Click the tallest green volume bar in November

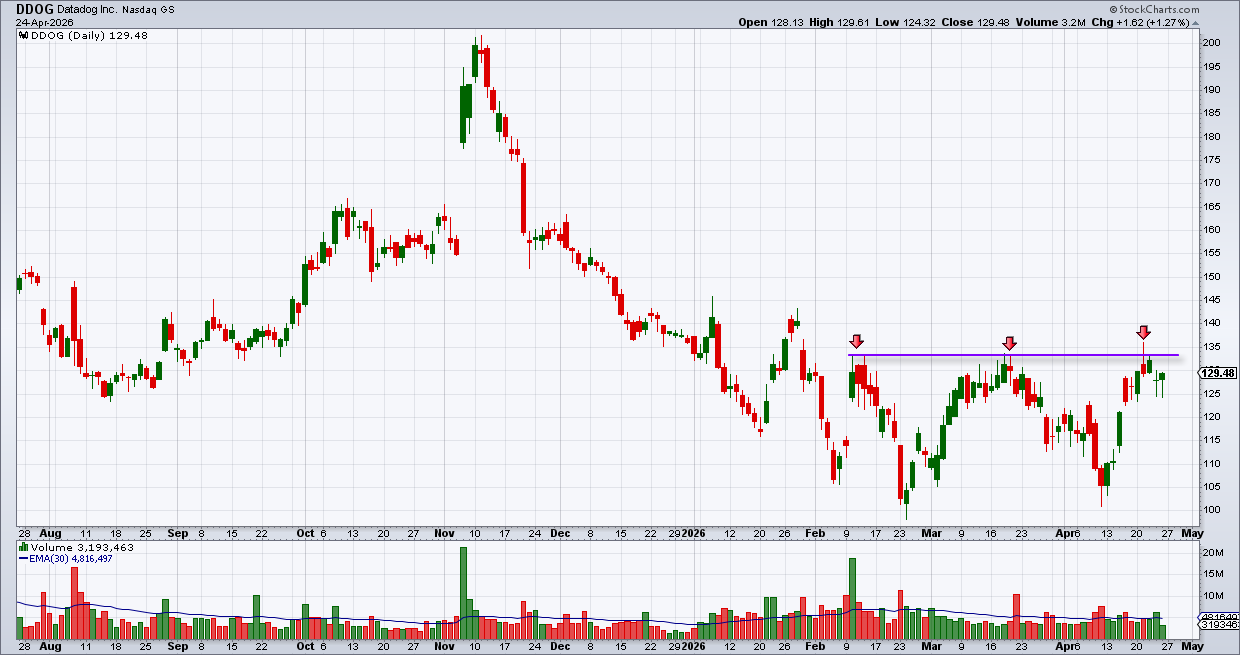(463, 593)
